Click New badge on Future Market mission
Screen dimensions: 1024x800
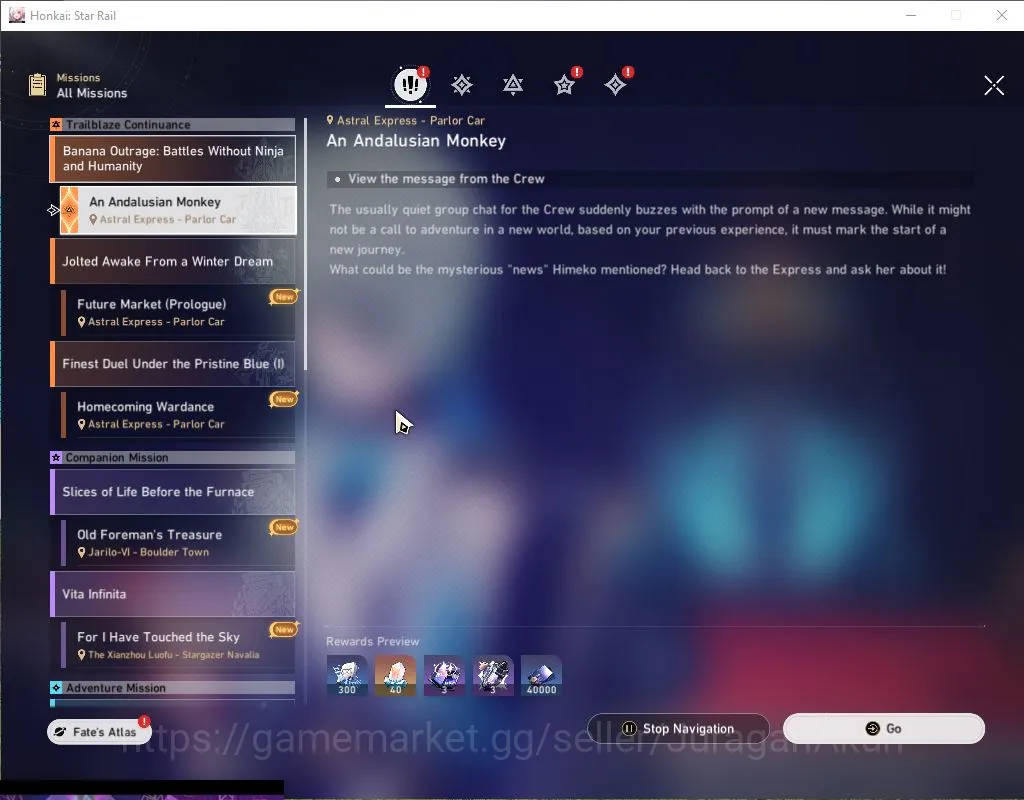click(x=284, y=296)
